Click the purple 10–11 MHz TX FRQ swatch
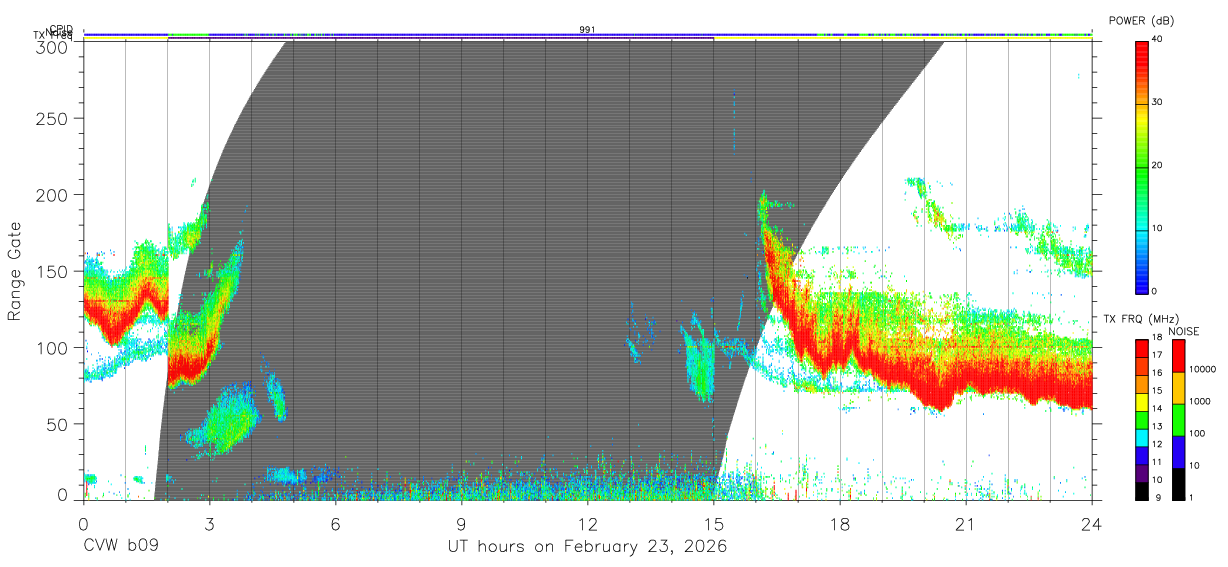 1141,473
